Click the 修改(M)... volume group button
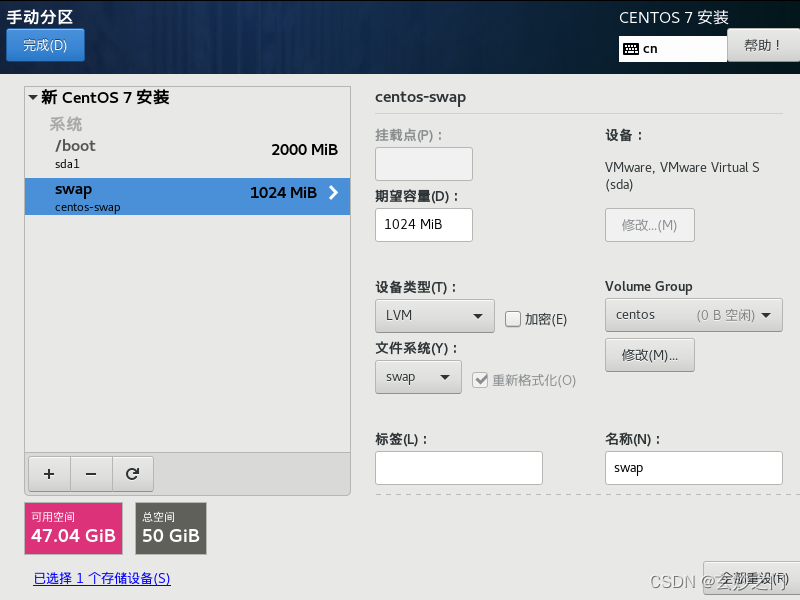This screenshot has width=800, height=600. pyautogui.click(x=649, y=355)
